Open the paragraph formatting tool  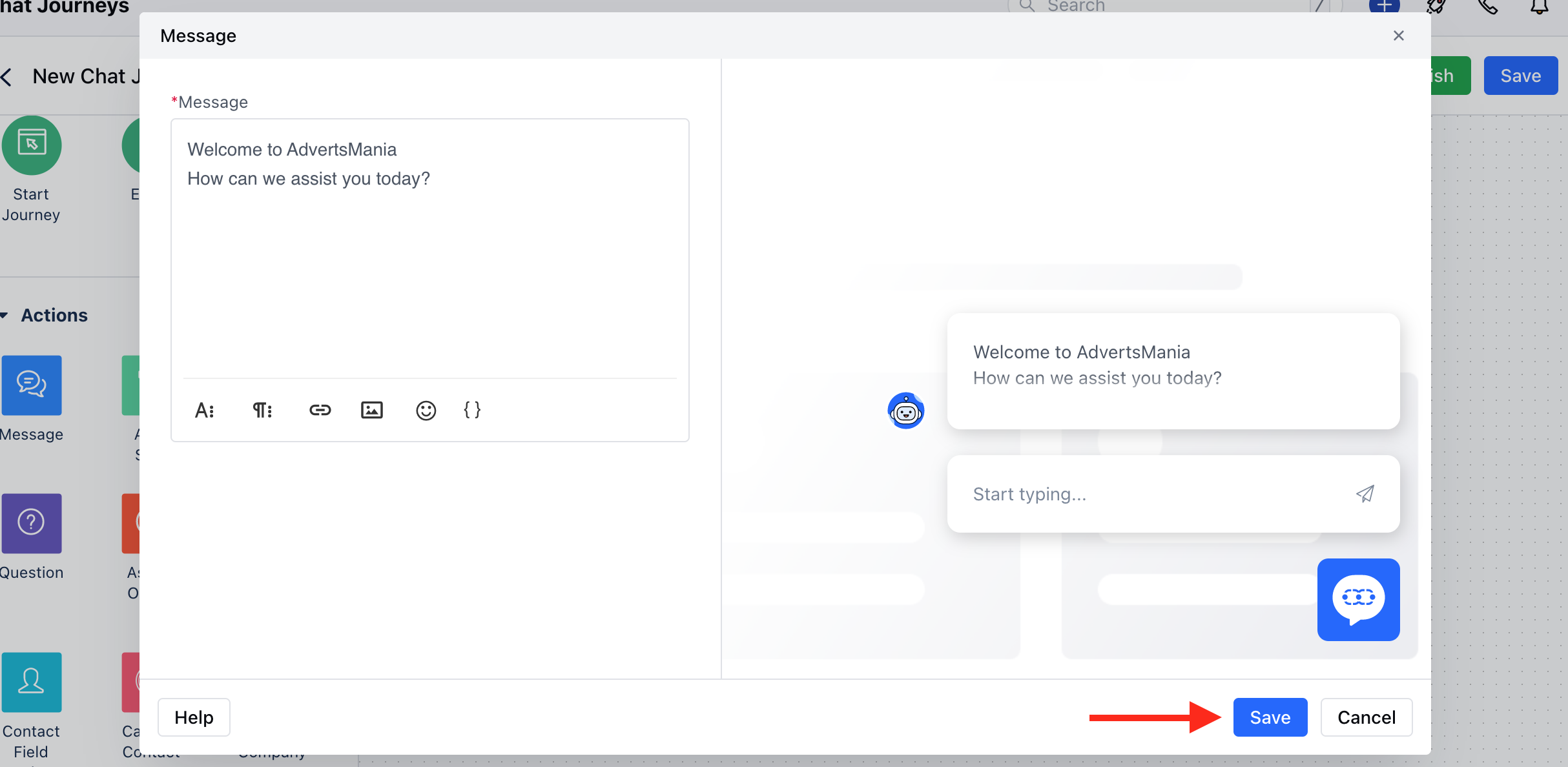[262, 411]
